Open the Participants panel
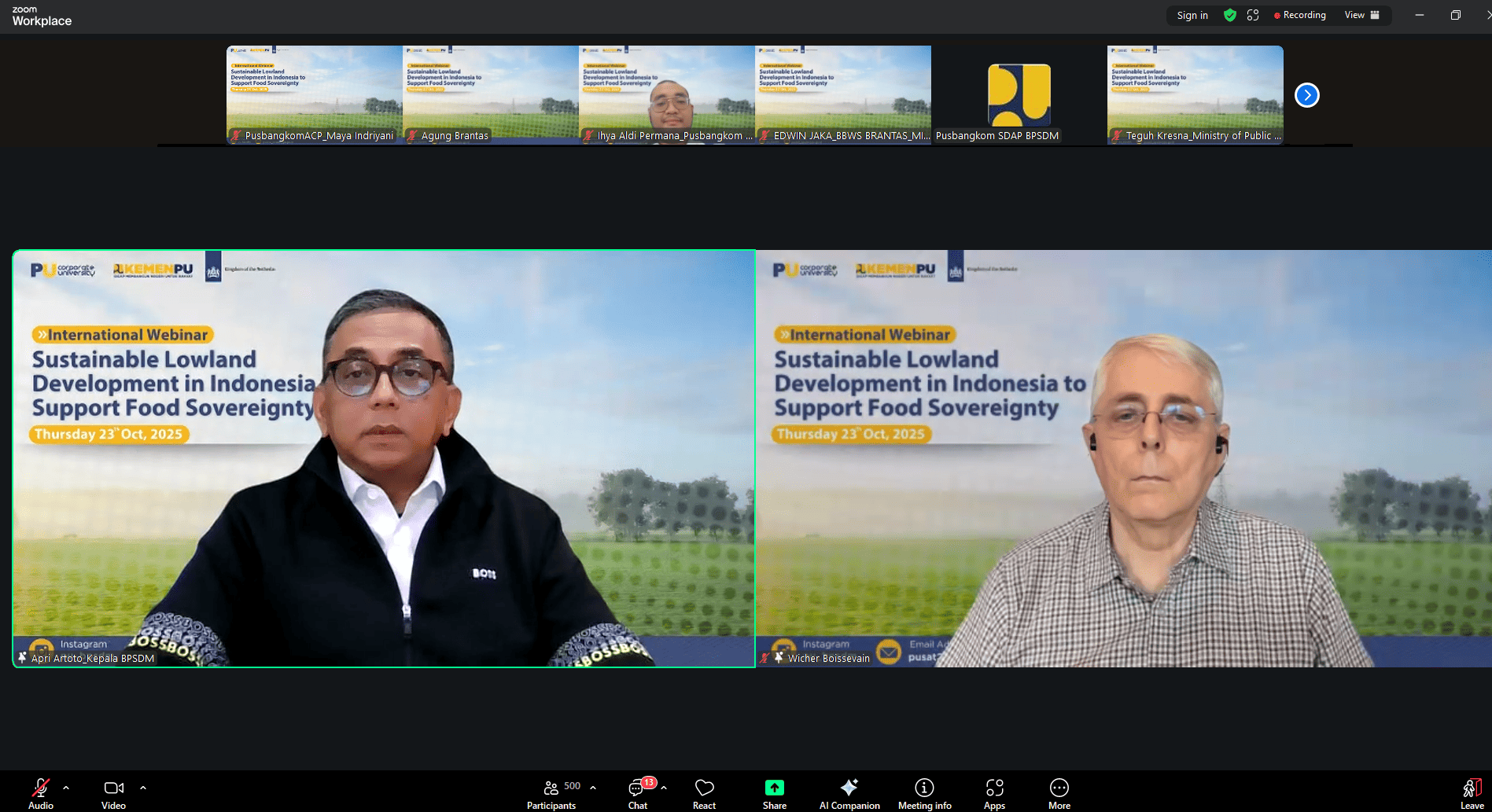Viewport: 1492px width, 812px height. point(552,792)
